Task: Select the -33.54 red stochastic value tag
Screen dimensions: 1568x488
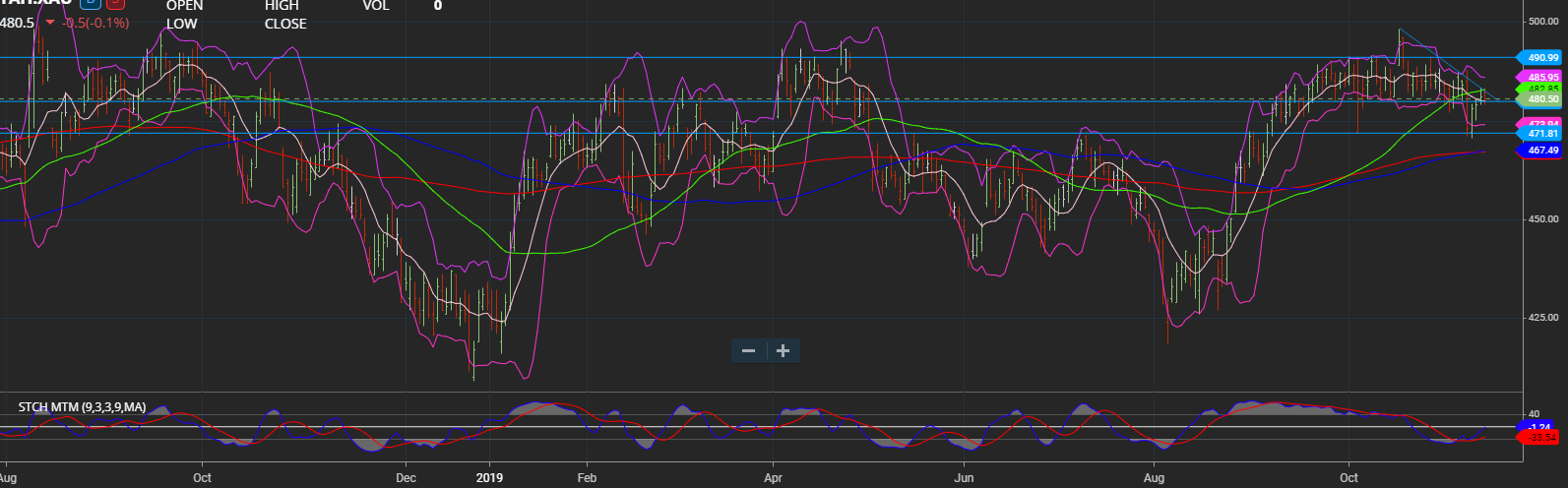Action: click(x=1541, y=437)
